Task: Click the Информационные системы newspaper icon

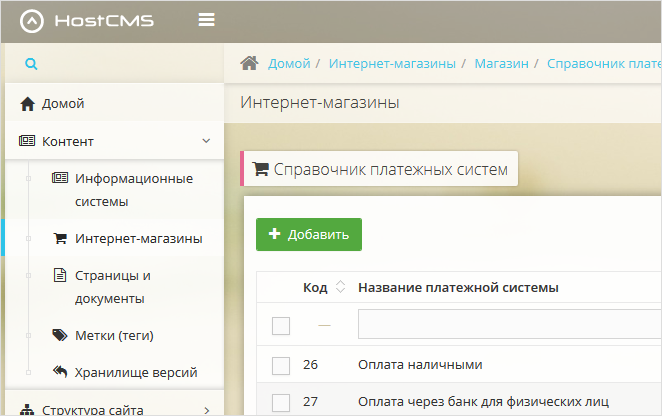Action: point(59,178)
